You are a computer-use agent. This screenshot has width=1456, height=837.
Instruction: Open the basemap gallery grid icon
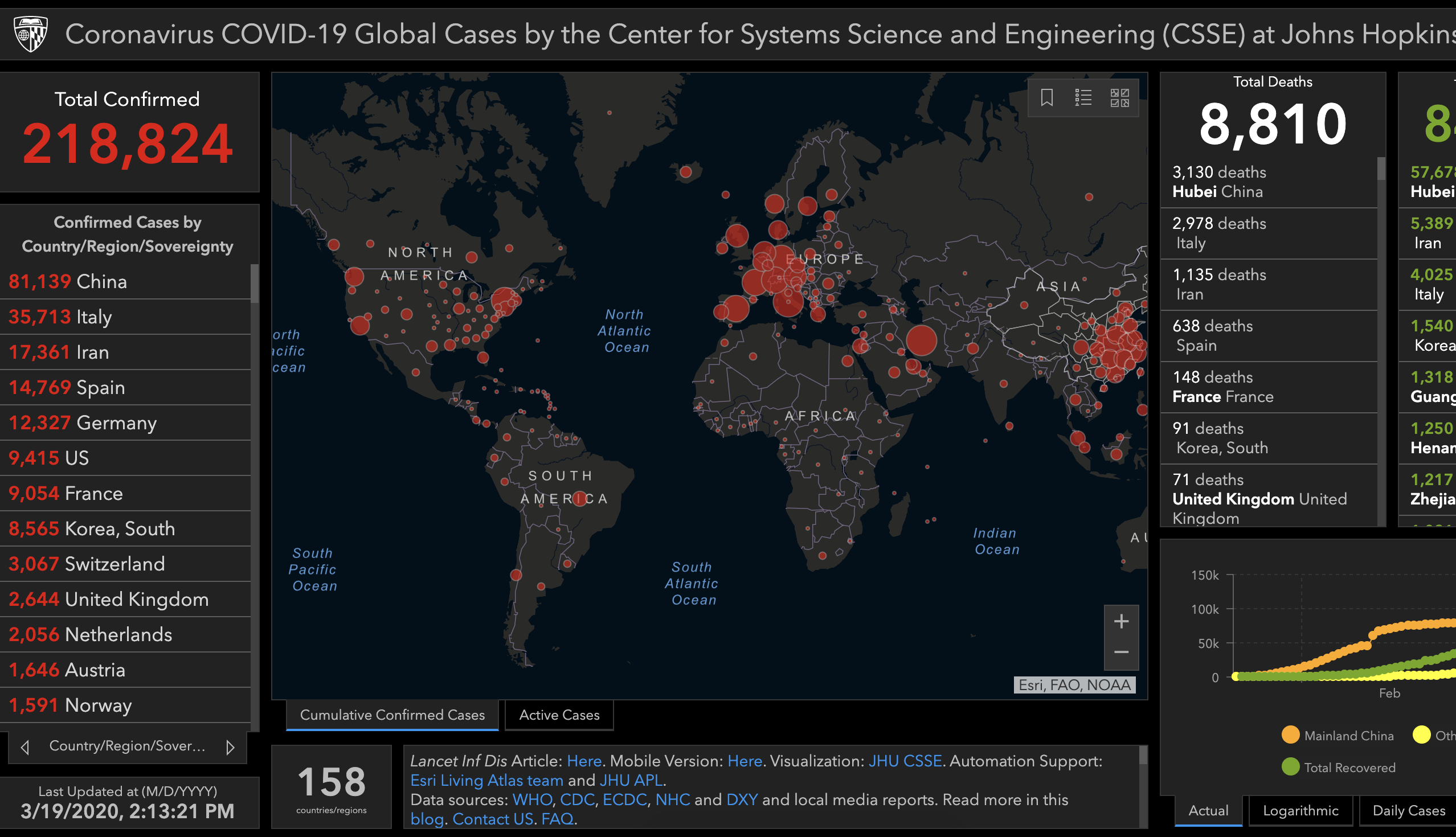pyautogui.click(x=1119, y=98)
